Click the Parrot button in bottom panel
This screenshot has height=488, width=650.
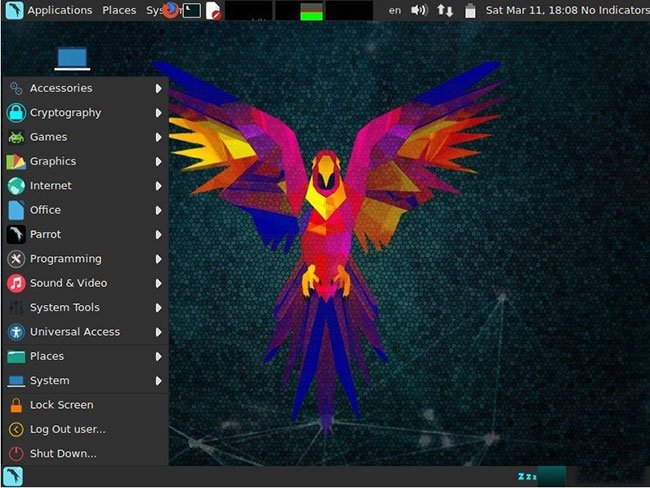tap(13, 476)
